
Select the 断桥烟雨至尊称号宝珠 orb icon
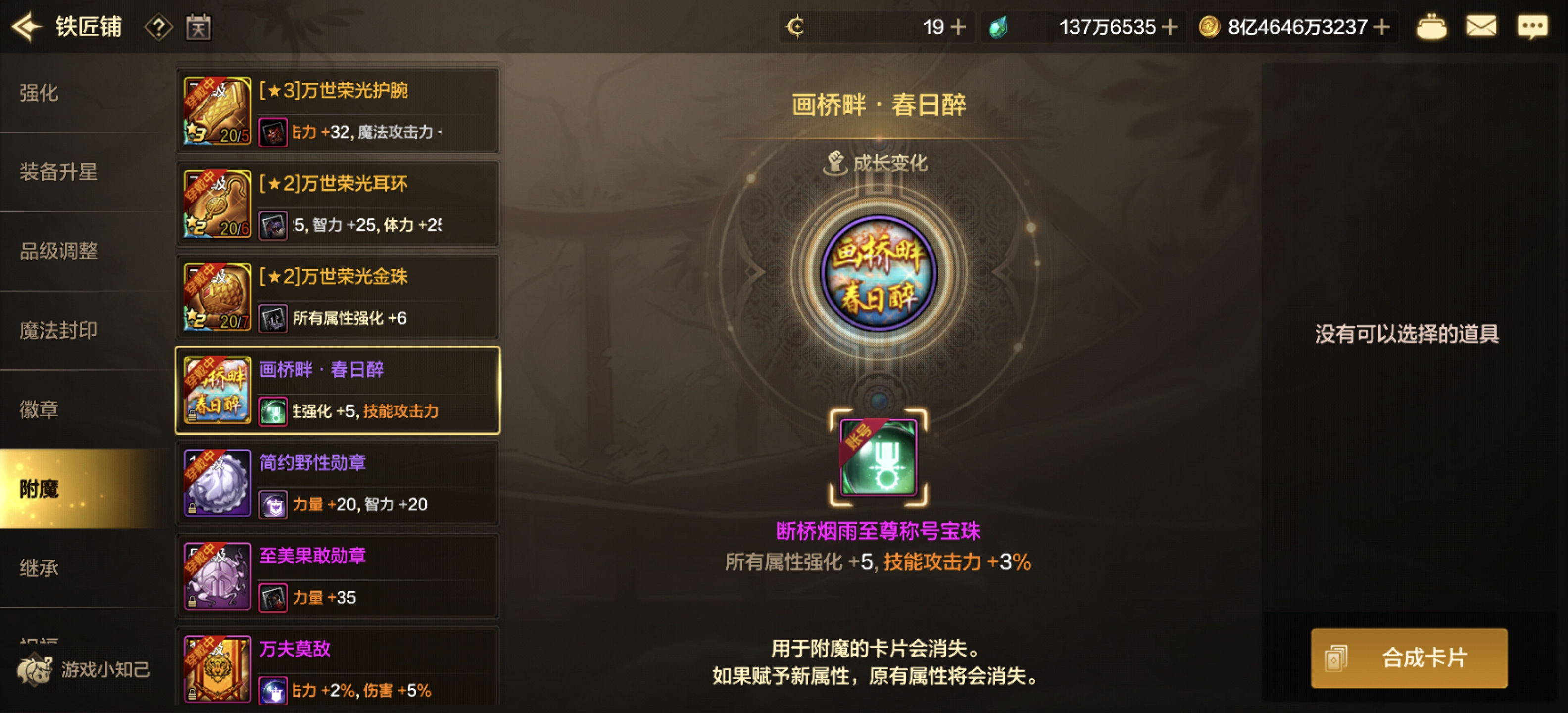(x=879, y=457)
